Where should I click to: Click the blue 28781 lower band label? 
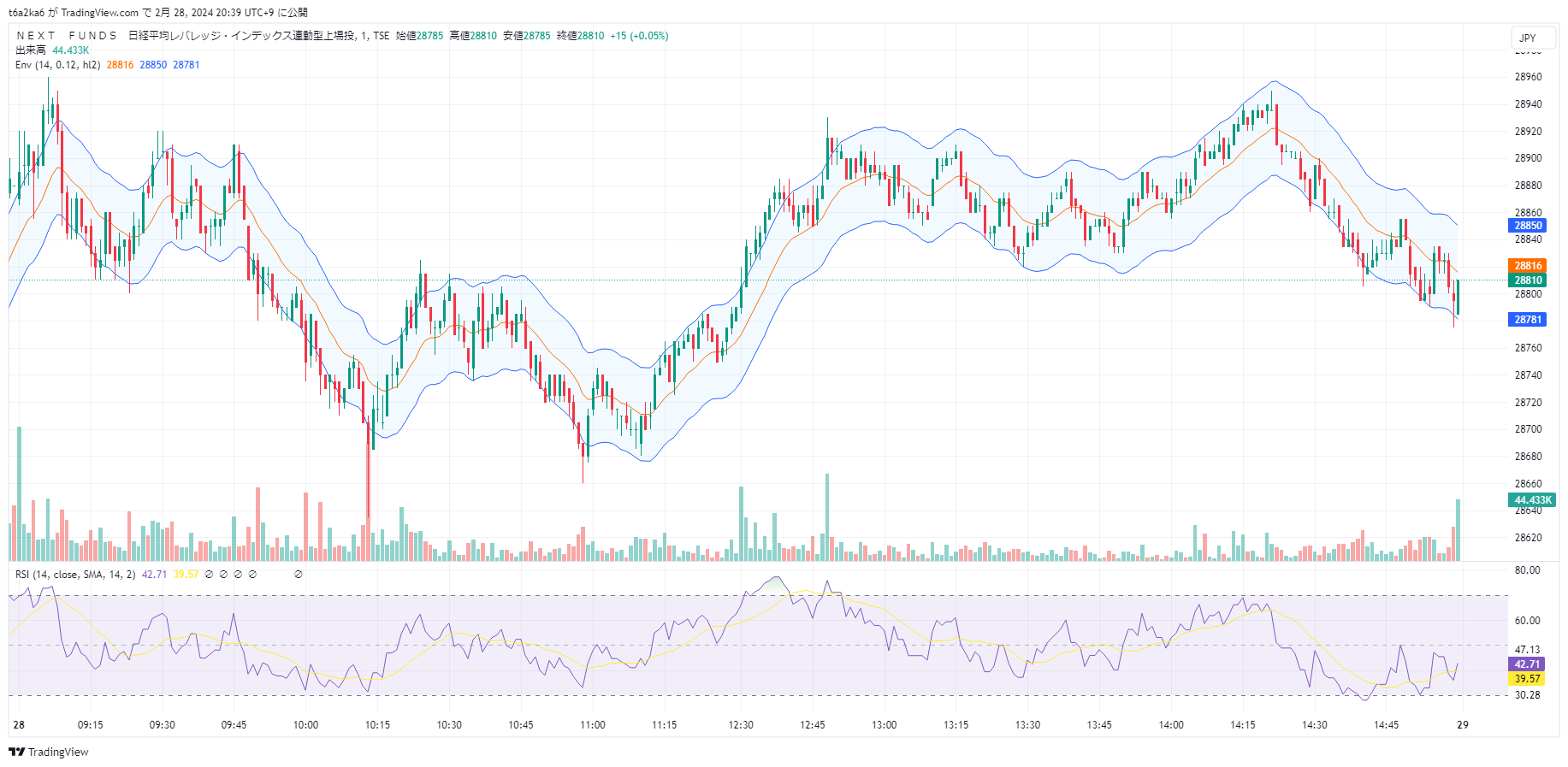[1528, 320]
